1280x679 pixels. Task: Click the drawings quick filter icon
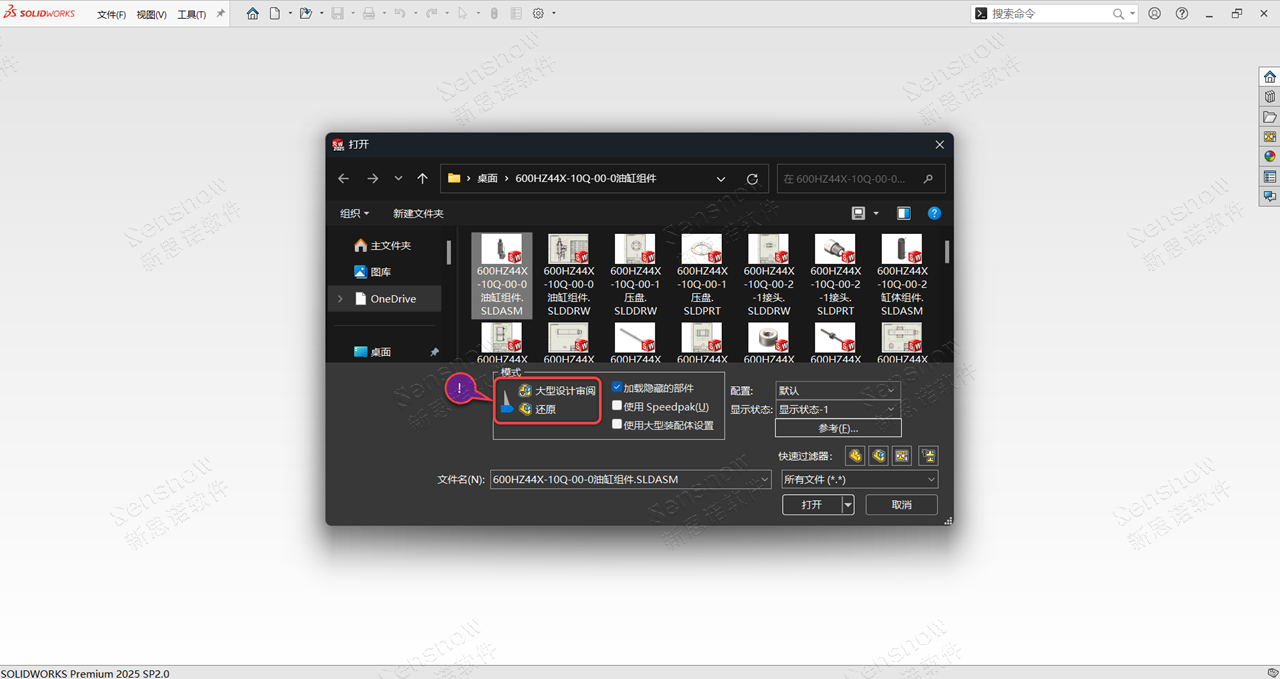tap(902, 456)
